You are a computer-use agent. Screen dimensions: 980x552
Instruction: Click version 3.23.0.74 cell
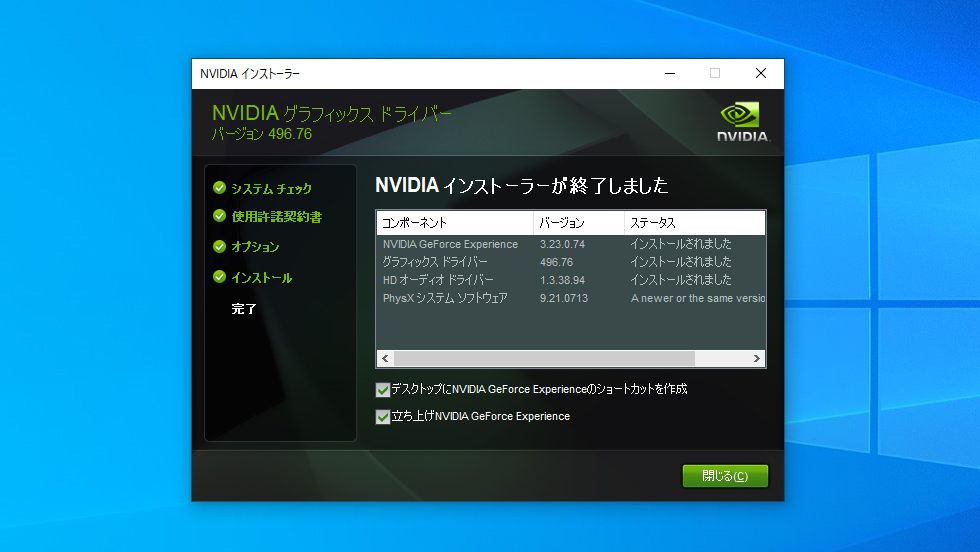tap(562, 244)
